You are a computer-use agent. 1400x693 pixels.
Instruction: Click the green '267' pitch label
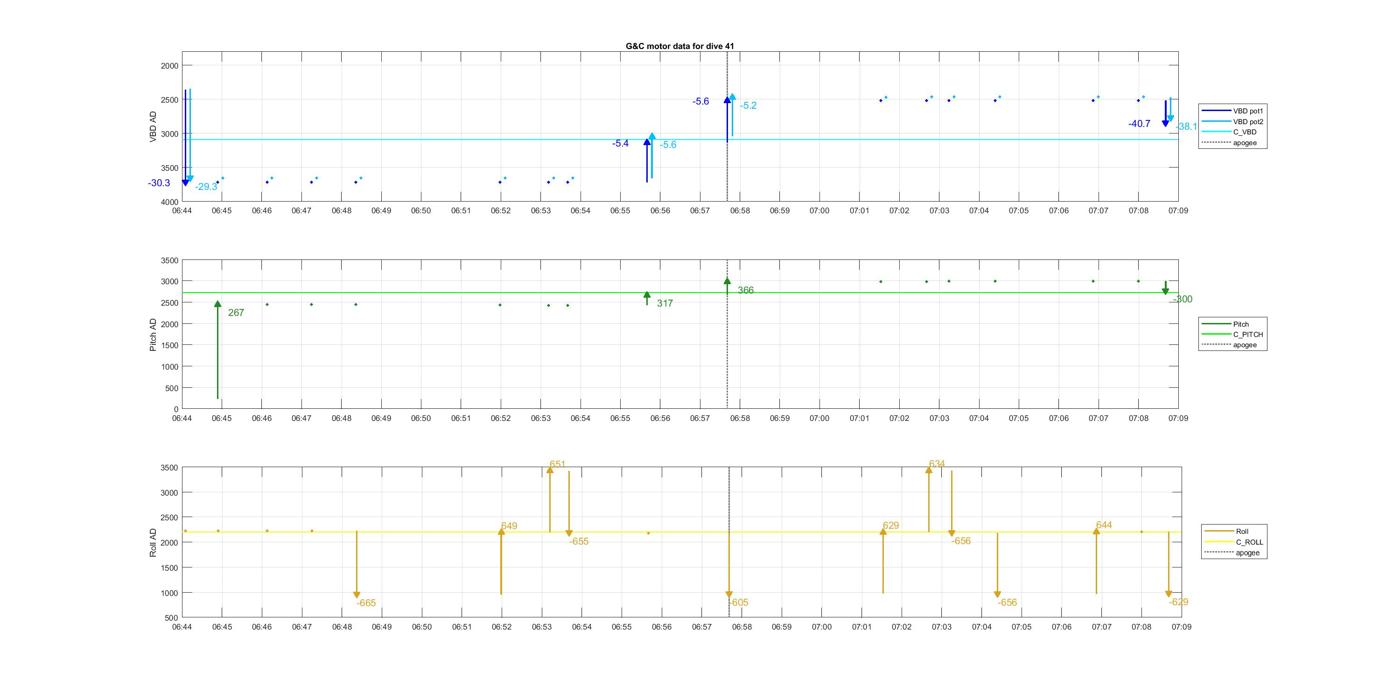pos(236,313)
